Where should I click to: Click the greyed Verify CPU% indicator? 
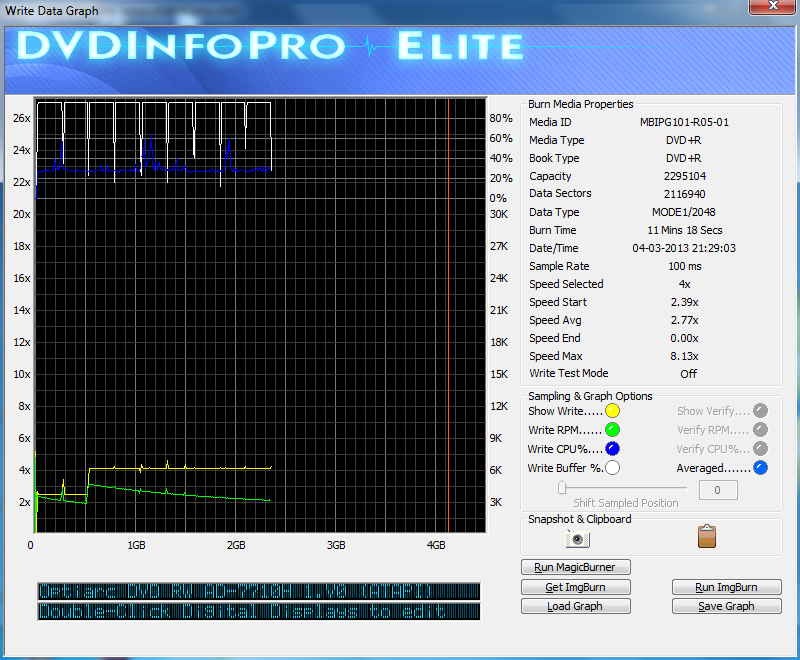coord(760,449)
